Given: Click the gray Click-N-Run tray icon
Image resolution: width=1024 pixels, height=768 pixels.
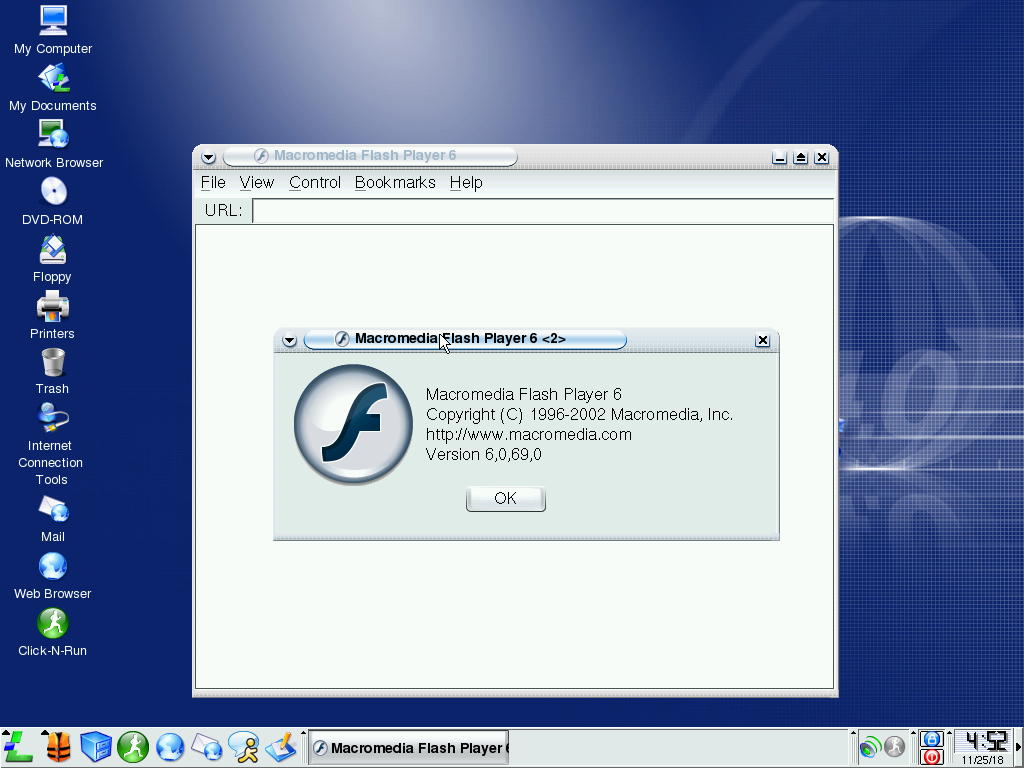Looking at the screenshot, I should click(894, 746).
